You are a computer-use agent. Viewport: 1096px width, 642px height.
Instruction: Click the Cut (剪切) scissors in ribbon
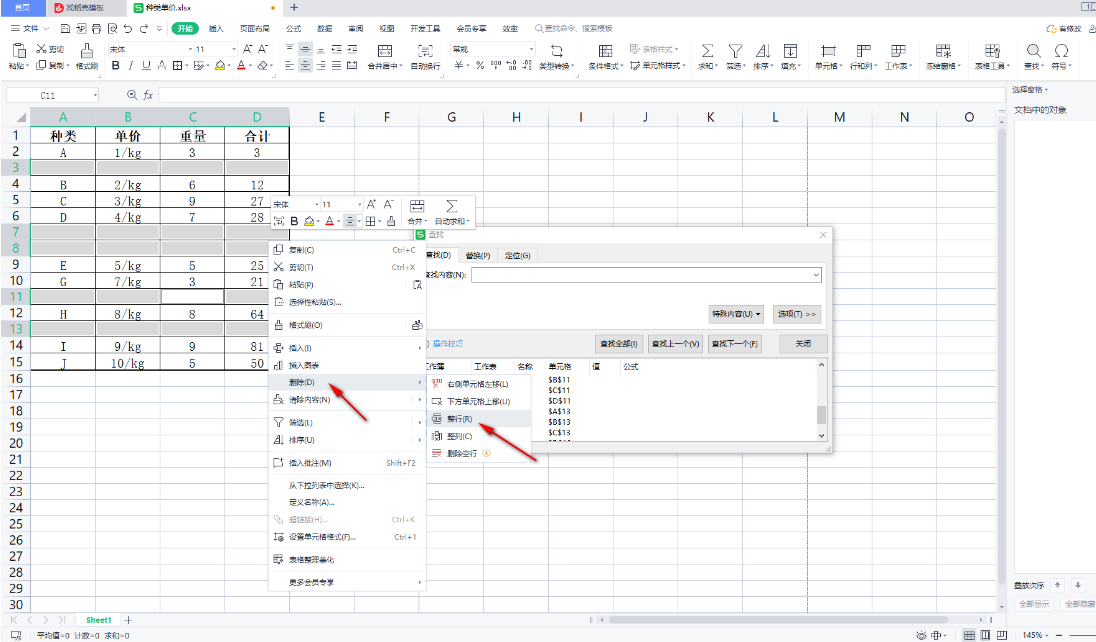(x=42, y=49)
